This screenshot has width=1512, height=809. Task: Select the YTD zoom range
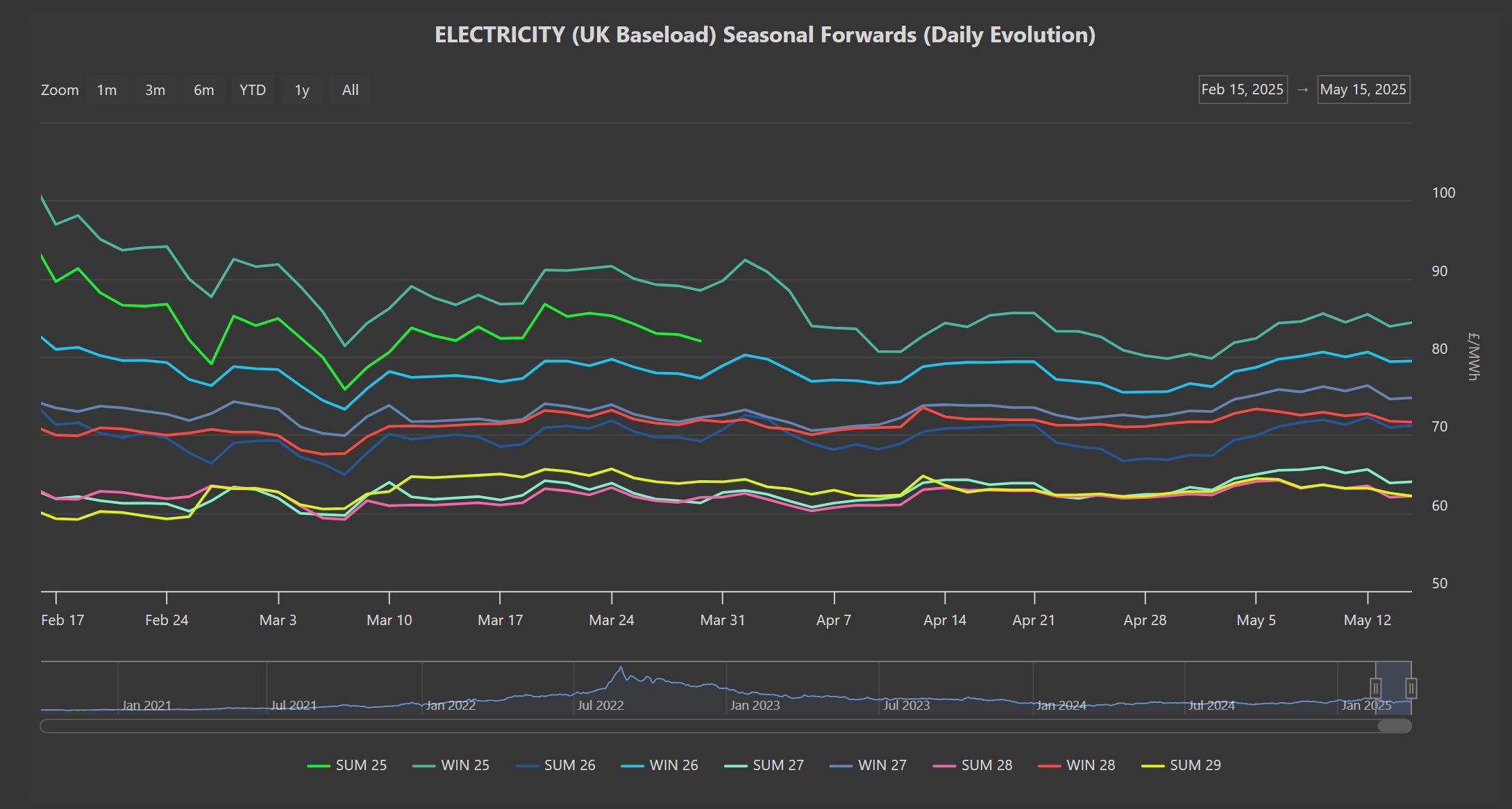click(x=253, y=90)
